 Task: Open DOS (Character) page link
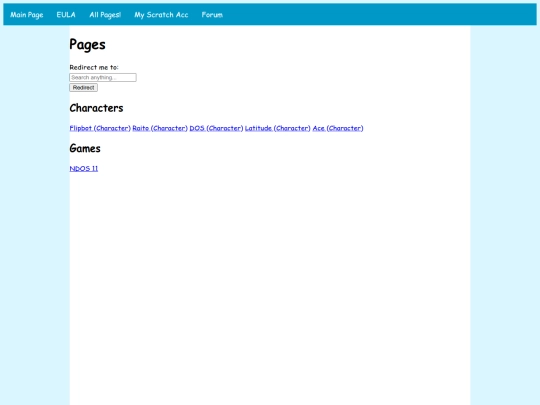[216, 128]
